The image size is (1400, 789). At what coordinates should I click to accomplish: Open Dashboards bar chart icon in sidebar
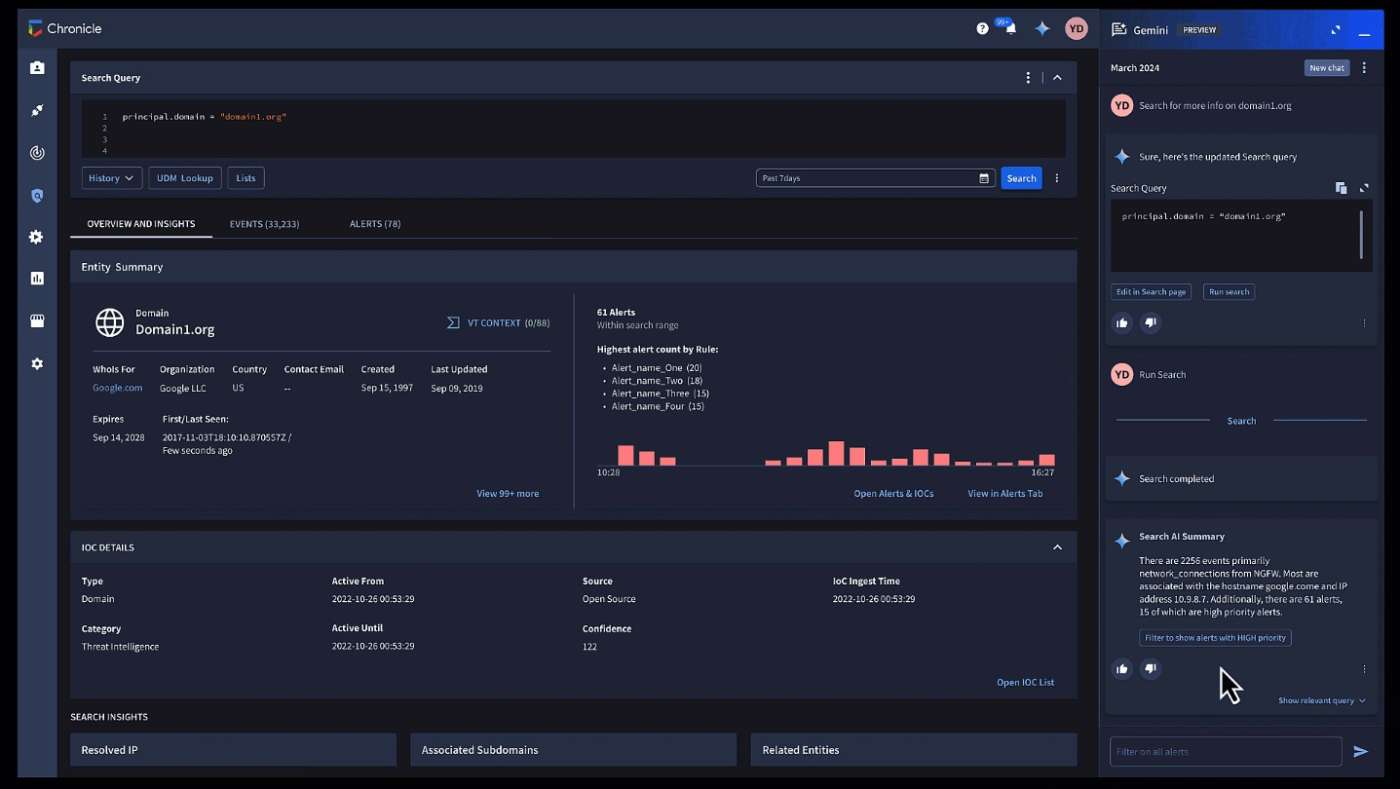(37, 279)
